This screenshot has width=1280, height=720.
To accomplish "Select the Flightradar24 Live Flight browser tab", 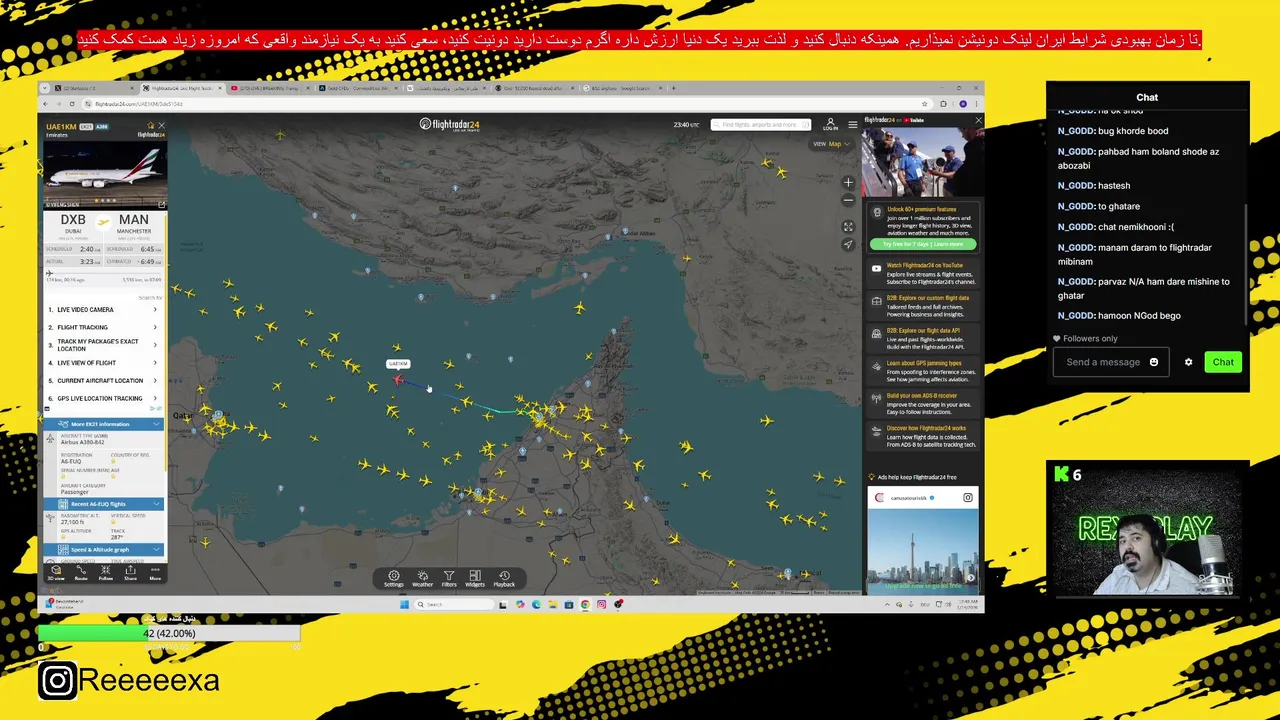I will click(181, 88).
